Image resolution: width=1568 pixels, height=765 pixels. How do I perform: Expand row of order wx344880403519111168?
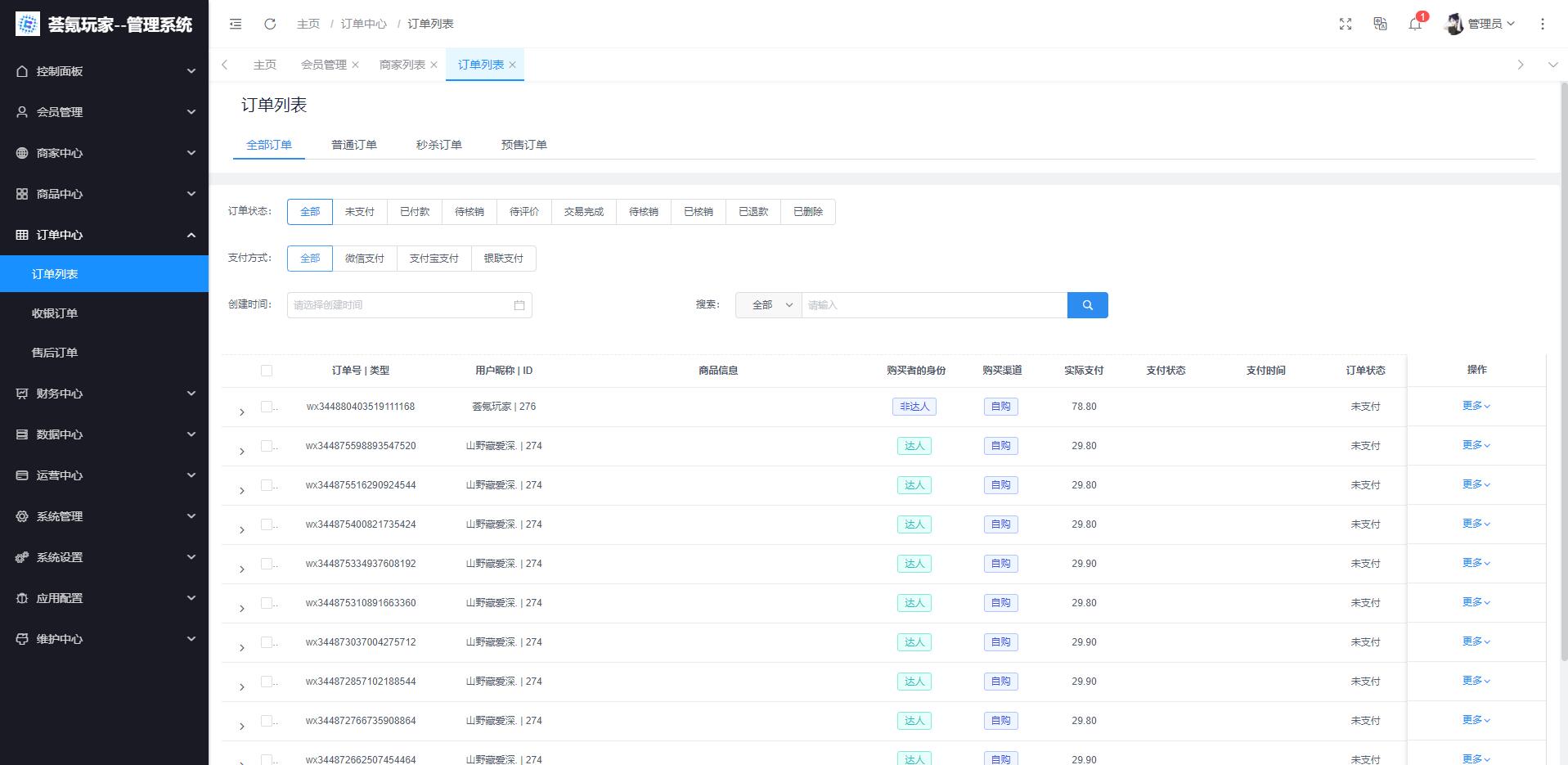coord(242,412)
